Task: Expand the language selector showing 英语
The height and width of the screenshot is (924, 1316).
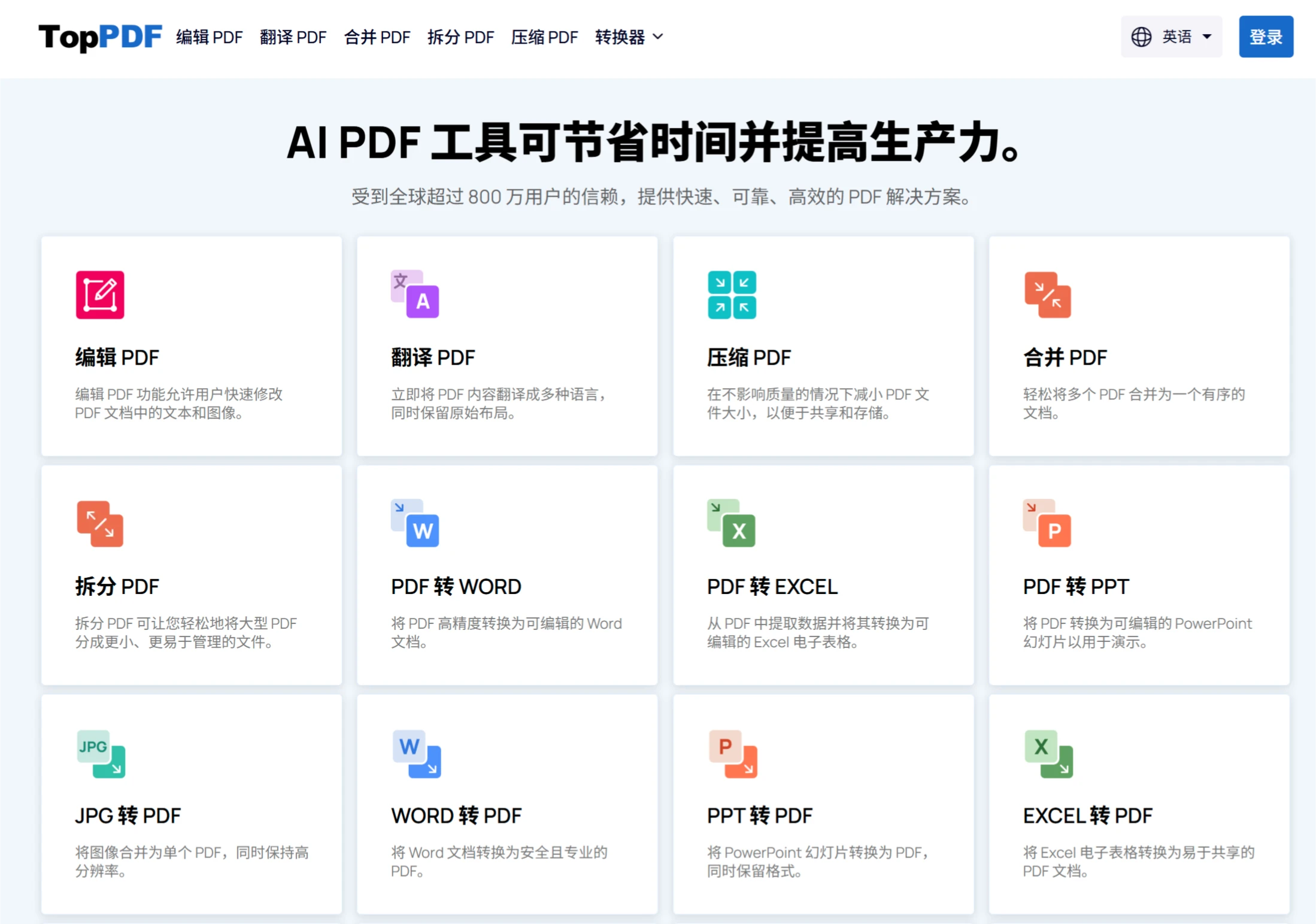Action: [x=1172, y=37]
